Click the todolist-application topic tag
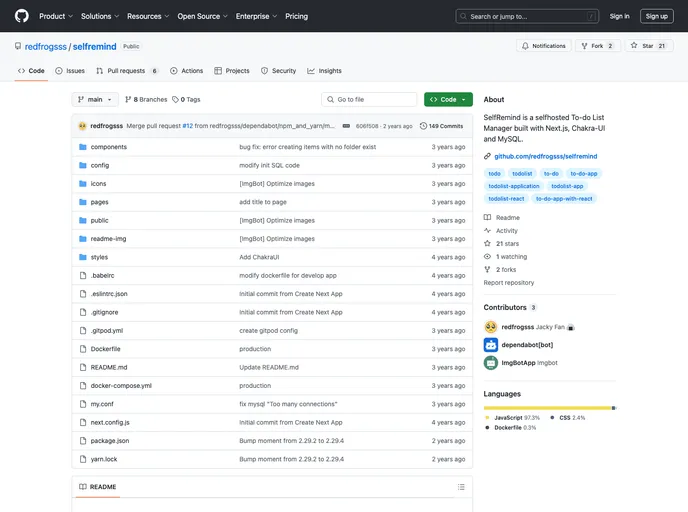688x512 pixels. pyautogui.click(x=514, y=186)
